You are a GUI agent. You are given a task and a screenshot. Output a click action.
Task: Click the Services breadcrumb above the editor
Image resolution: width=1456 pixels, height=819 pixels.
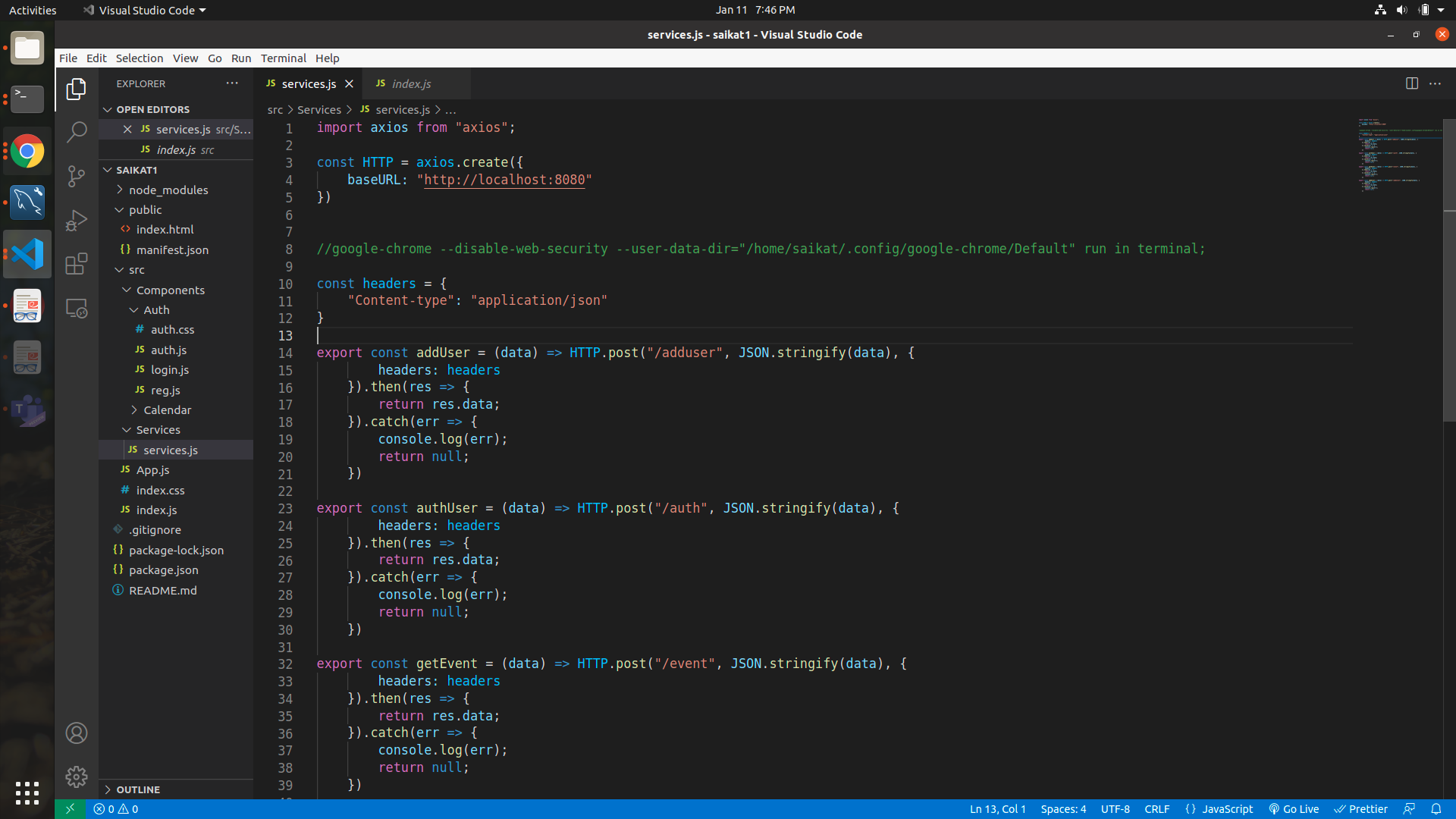click(319, 109)
